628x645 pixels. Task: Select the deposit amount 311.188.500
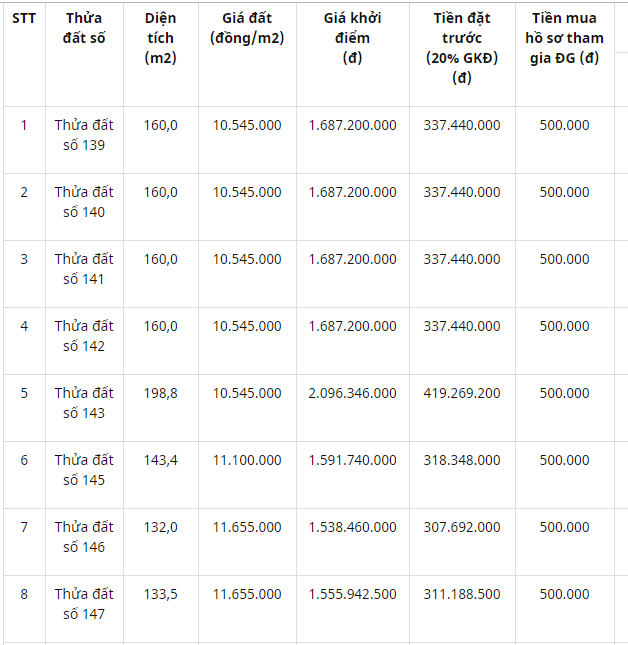(x=462, y=594)
